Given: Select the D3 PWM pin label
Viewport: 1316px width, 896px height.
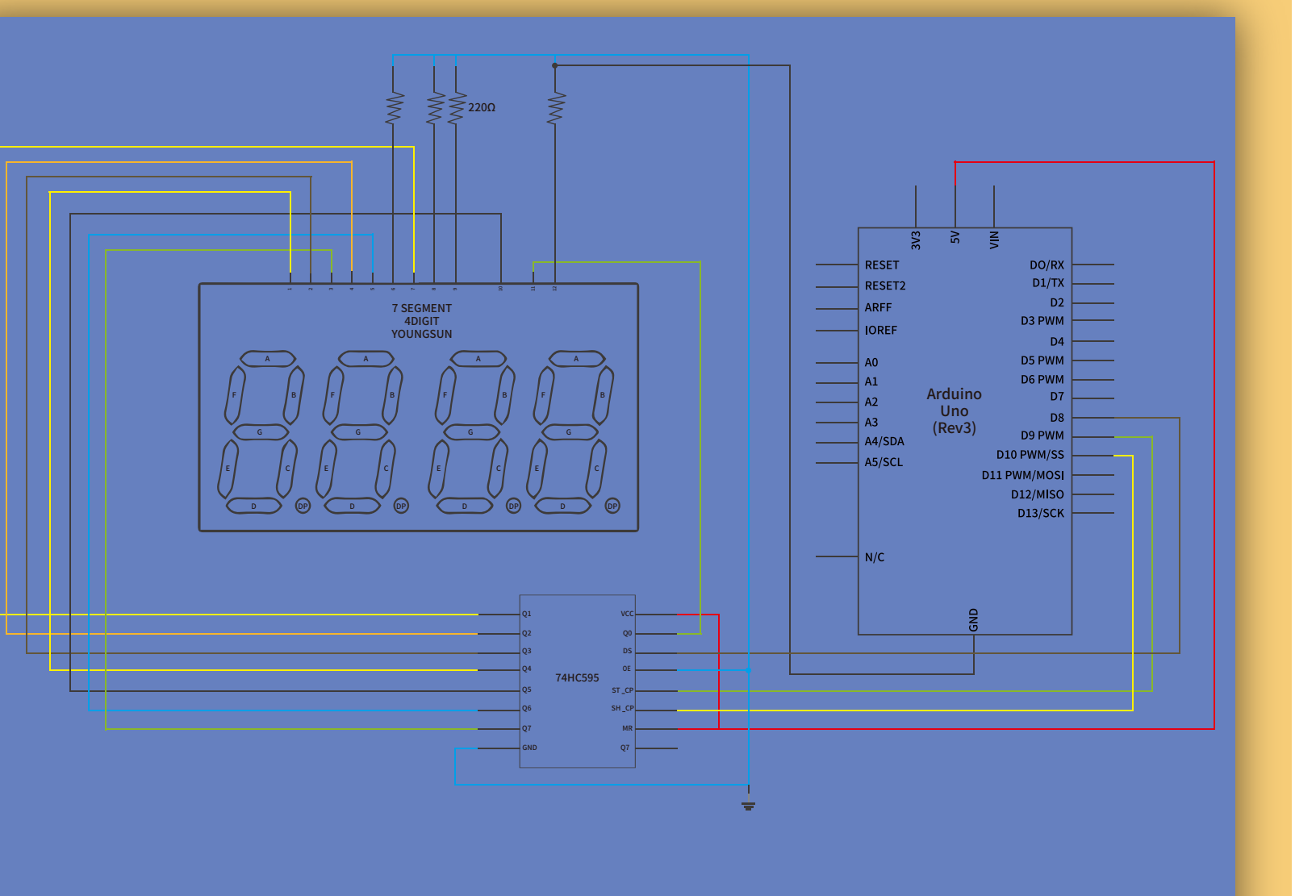Looking at the screenshot, I should point(1042,321).
